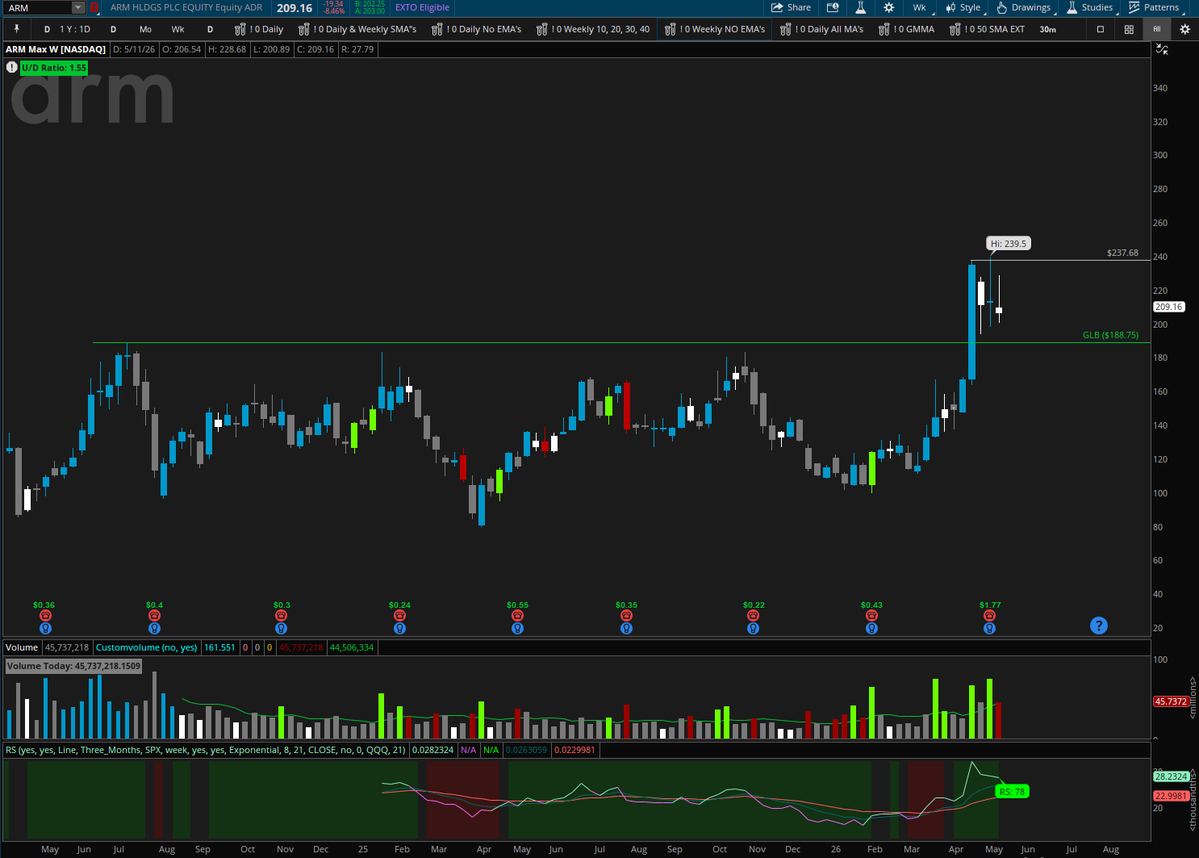Open chart settings gear in the top bar

[889, 8]
